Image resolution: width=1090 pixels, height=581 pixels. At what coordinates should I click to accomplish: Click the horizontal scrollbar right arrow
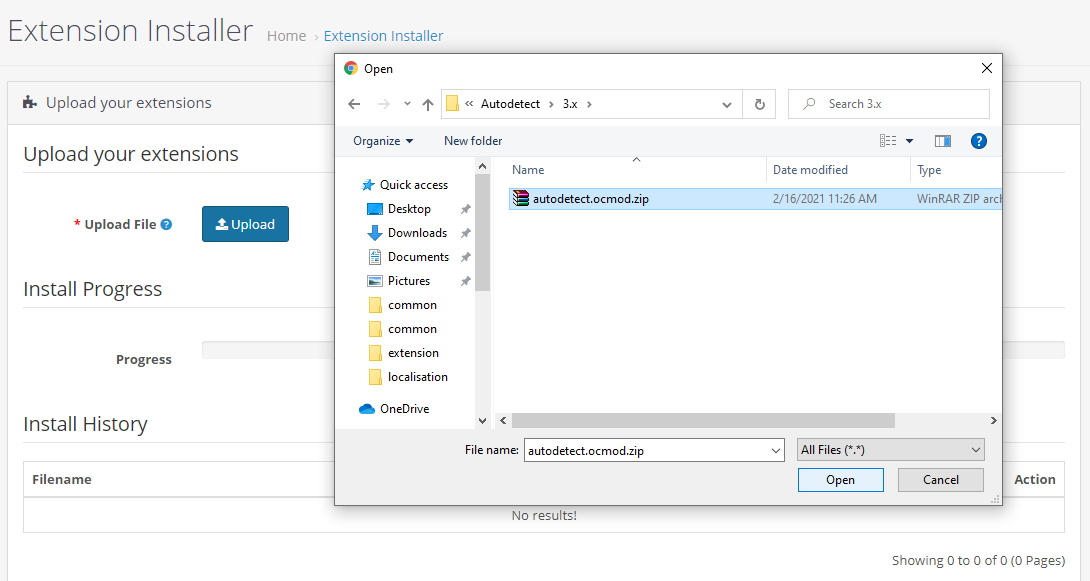(x=993, y=420)
